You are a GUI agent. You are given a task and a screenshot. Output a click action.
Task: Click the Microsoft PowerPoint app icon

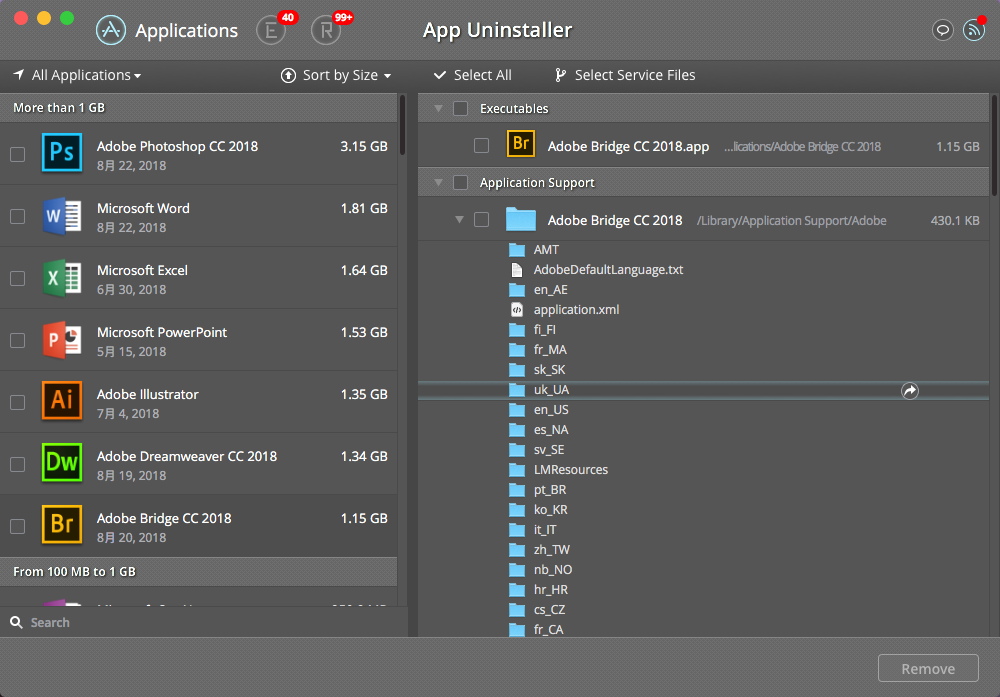coord(62,339)
